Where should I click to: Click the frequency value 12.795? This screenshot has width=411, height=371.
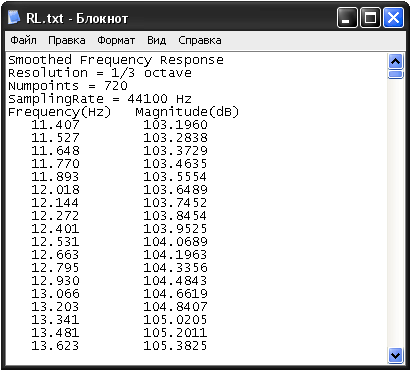(55, 268)
